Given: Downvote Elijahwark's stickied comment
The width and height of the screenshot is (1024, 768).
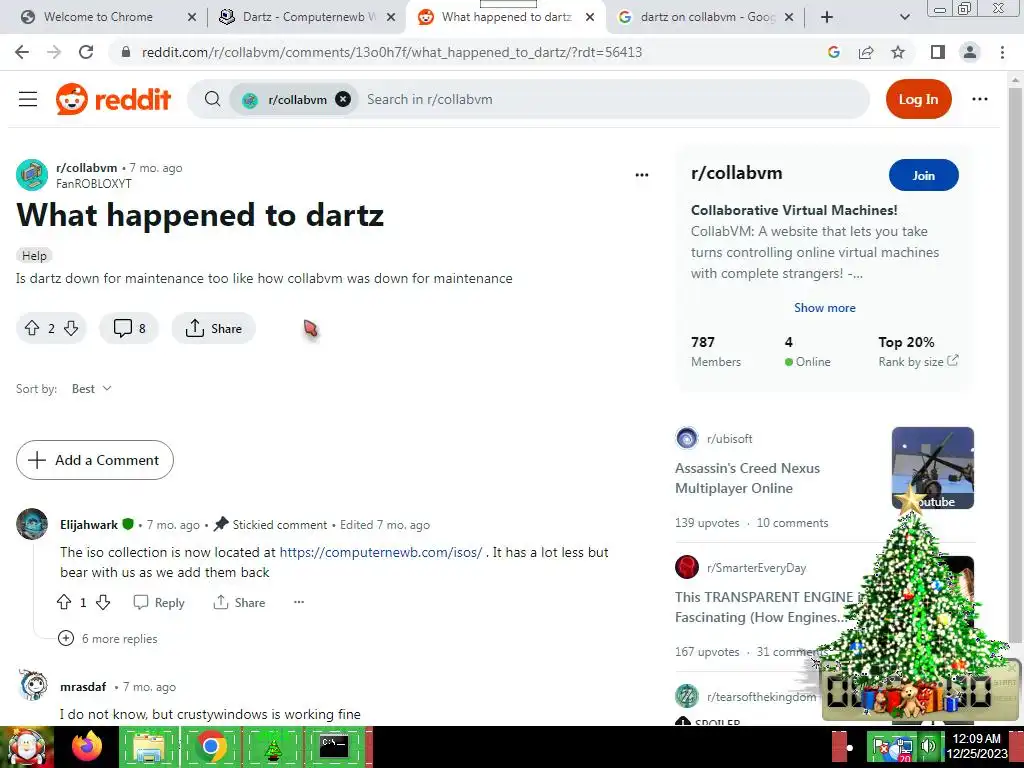Looking at the screenshot, I should (x=103, y=602).
